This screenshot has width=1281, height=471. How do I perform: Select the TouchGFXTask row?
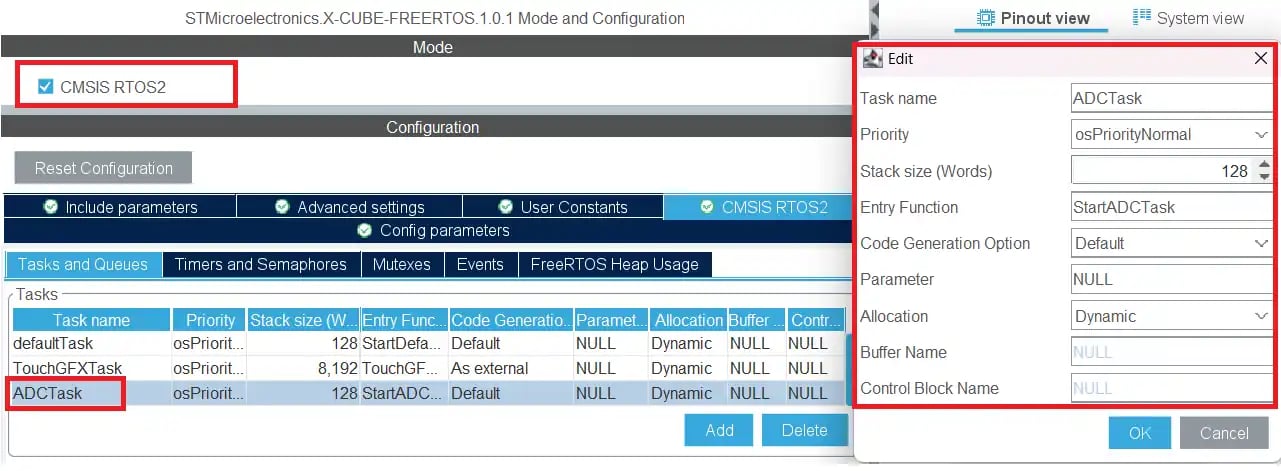pos(429,368)
